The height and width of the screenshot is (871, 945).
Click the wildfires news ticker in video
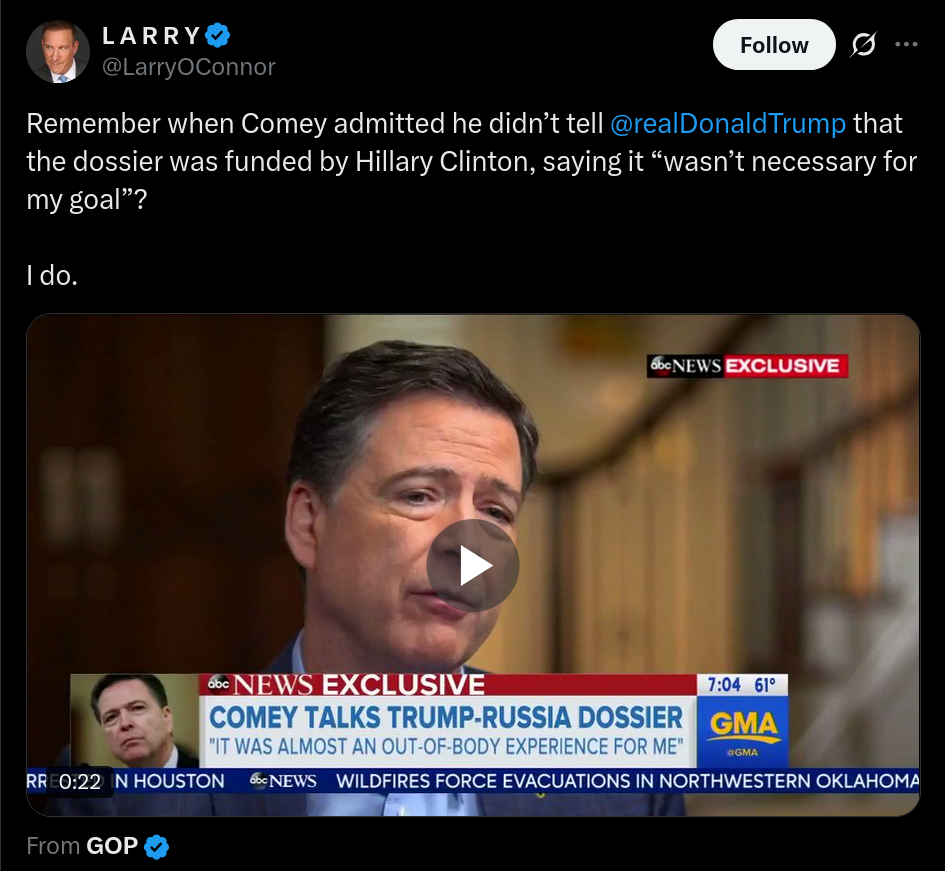627,781
